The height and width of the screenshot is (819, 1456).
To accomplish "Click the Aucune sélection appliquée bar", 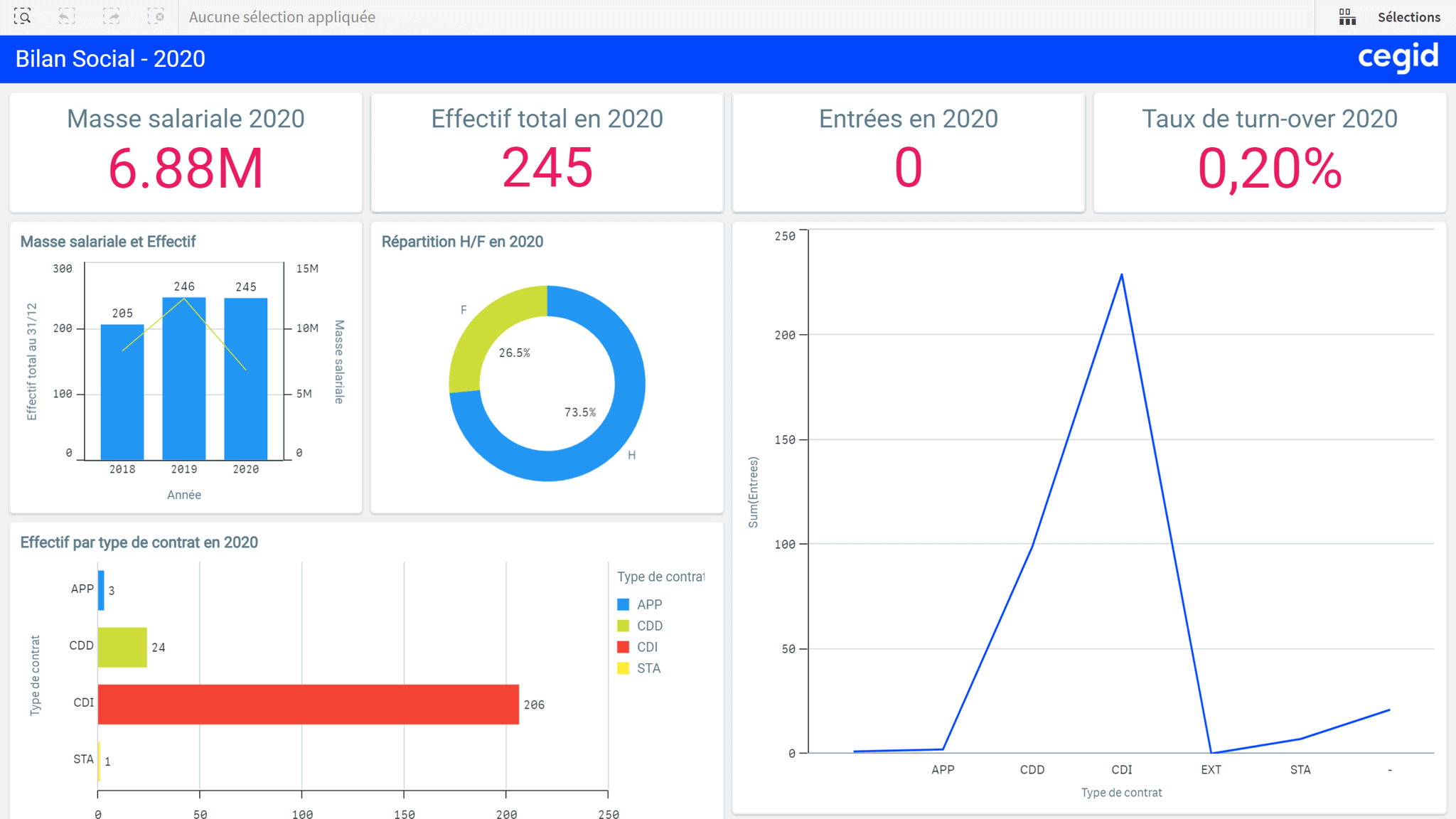I will (x=282, y=16).
